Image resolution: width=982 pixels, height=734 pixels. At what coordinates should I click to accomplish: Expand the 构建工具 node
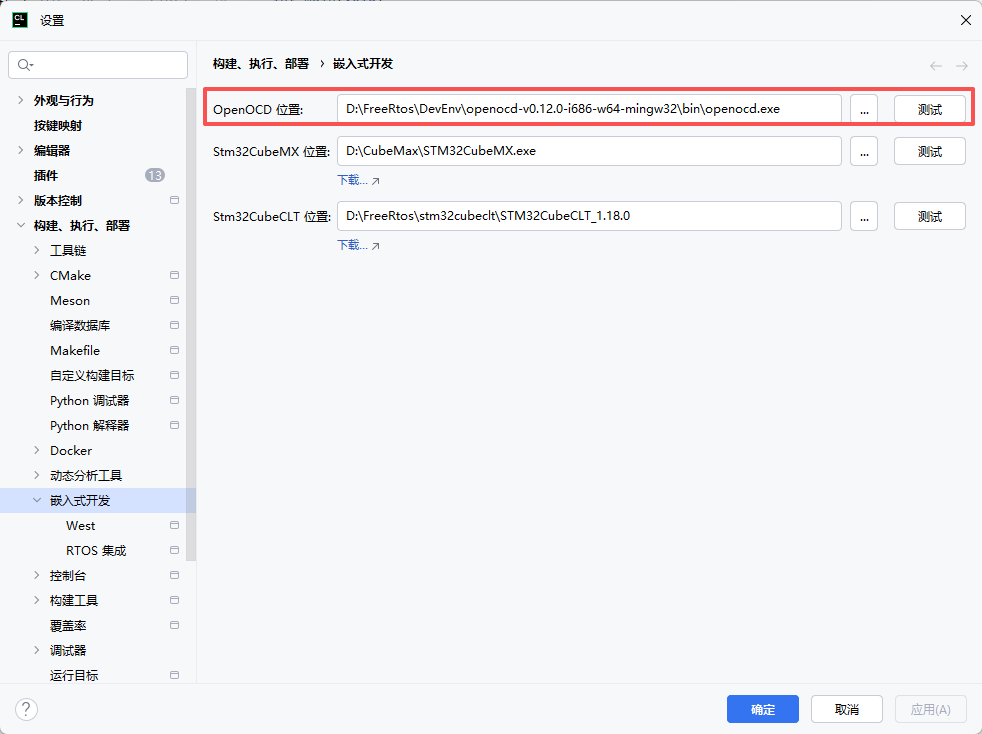[x=36, y=601]
